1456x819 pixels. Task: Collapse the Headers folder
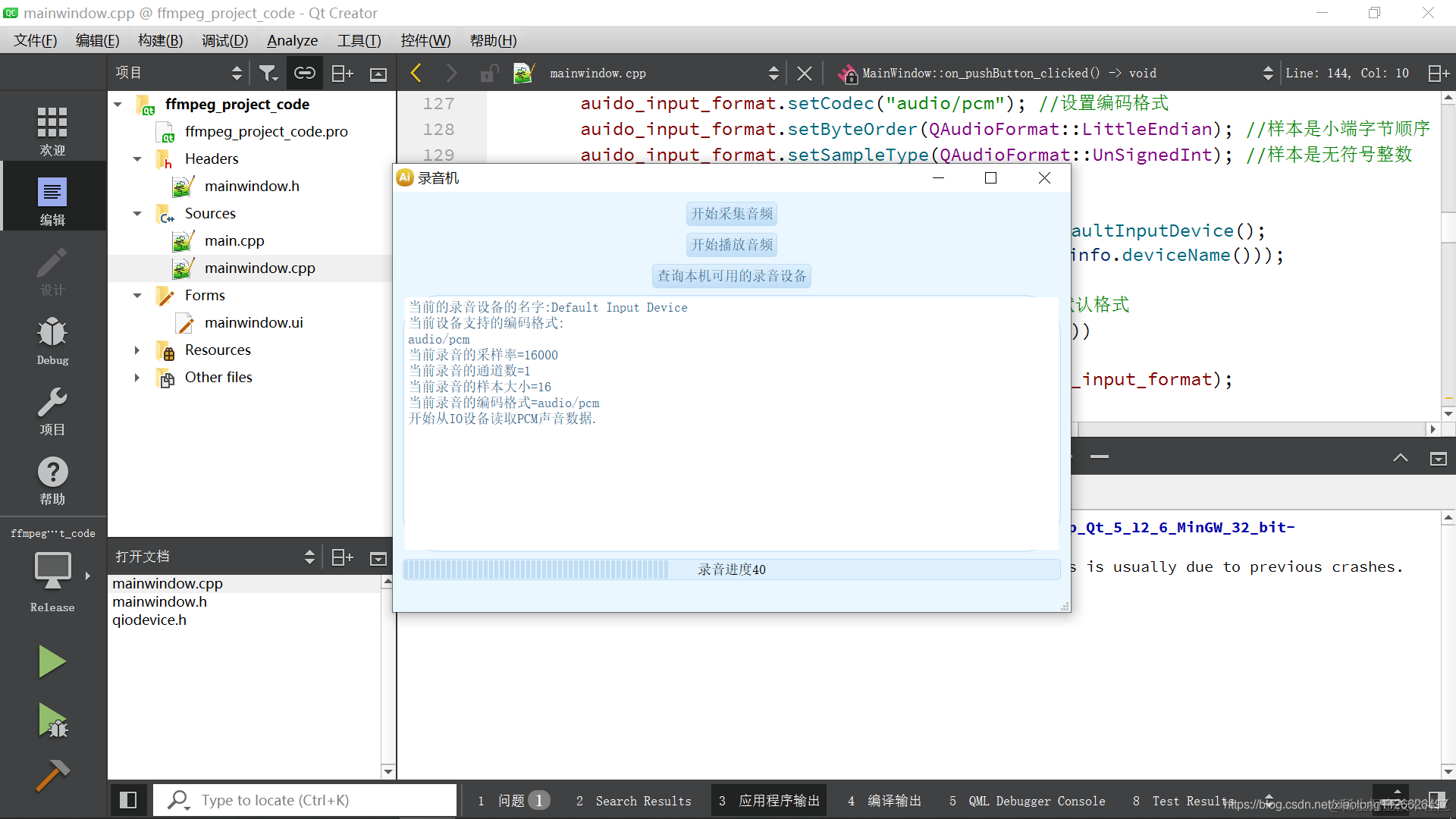pyautogui.click(x=137, y=158)
